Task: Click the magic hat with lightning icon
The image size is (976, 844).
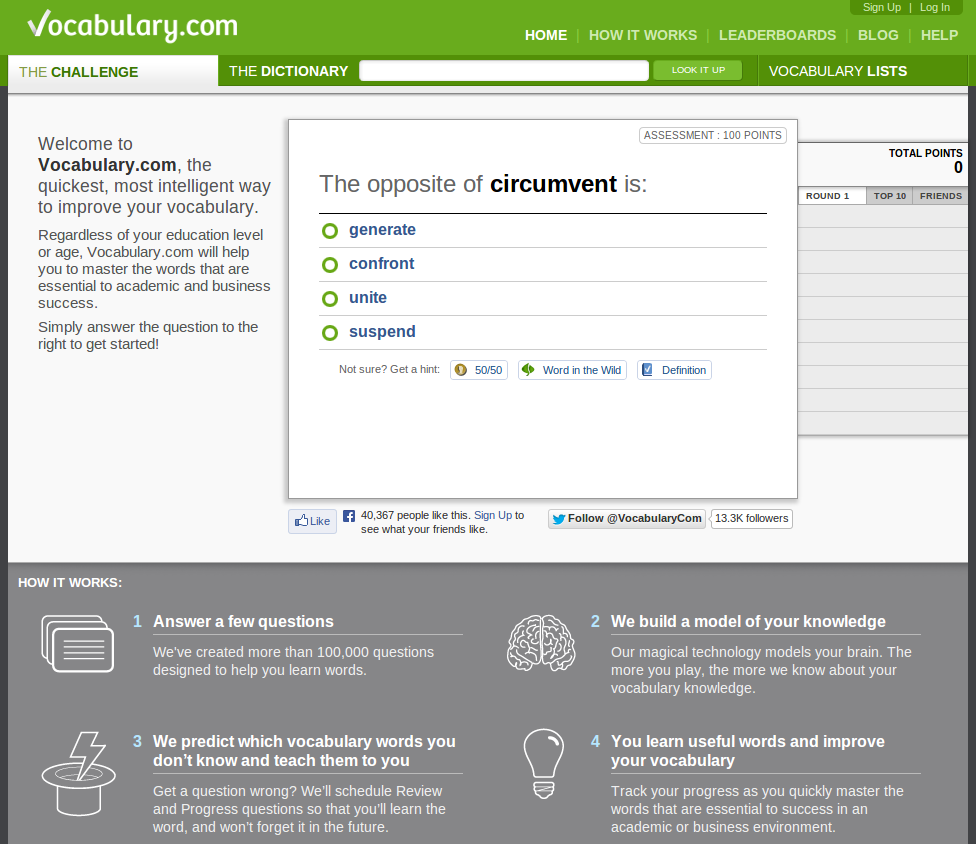Action: [78, 773]
